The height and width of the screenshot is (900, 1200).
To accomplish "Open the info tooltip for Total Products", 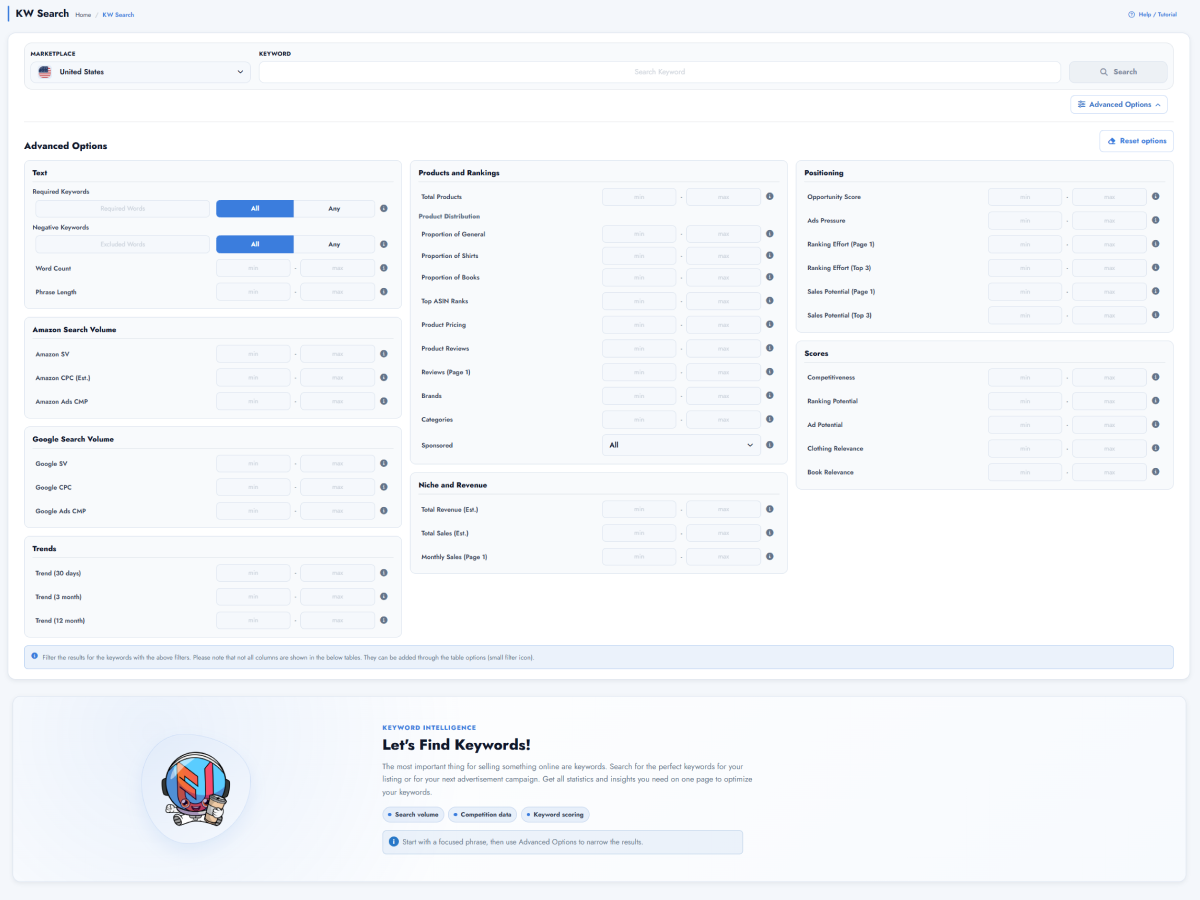I will 770,197.
